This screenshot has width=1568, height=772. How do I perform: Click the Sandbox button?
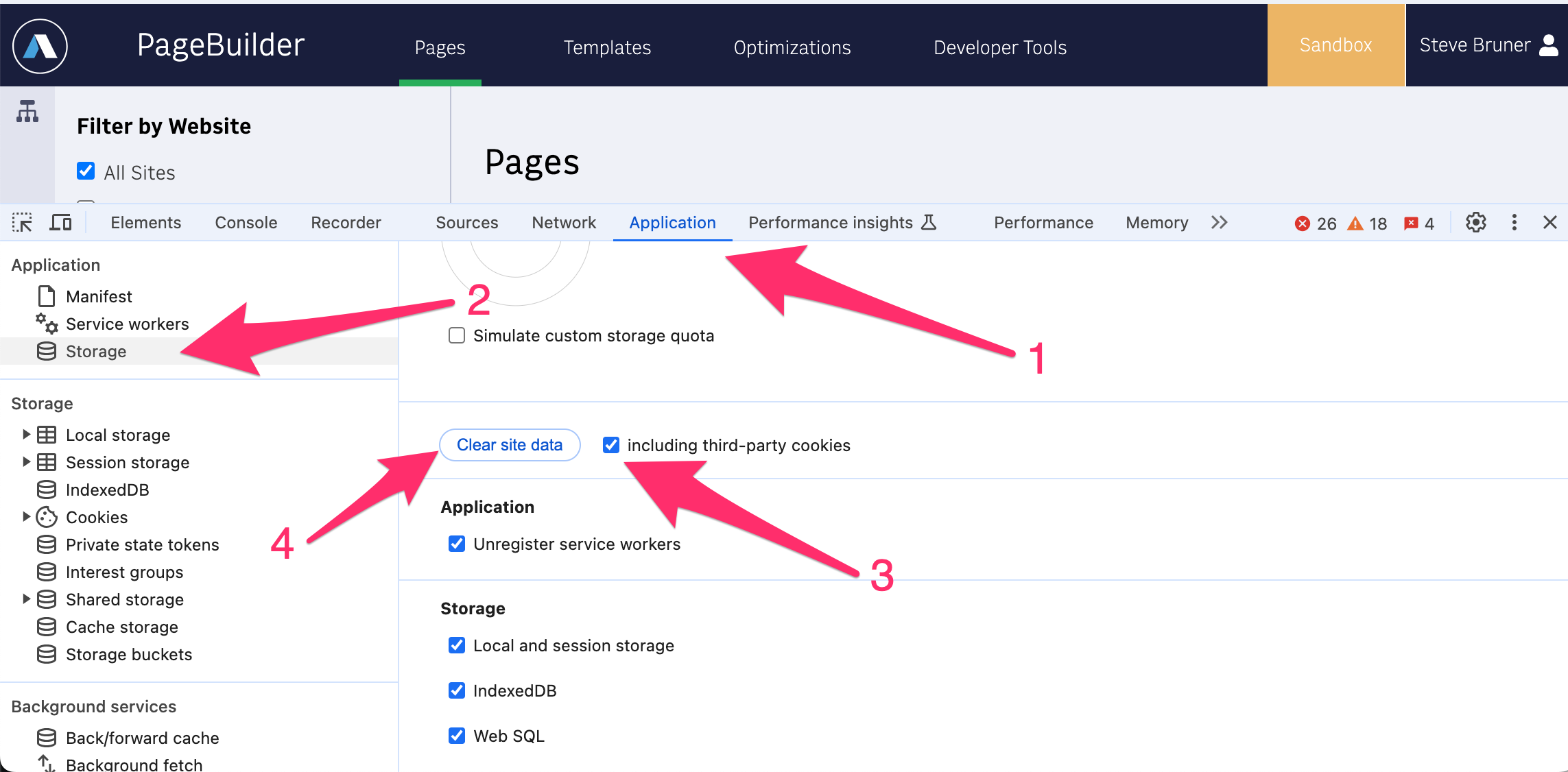click(1336, 45)
